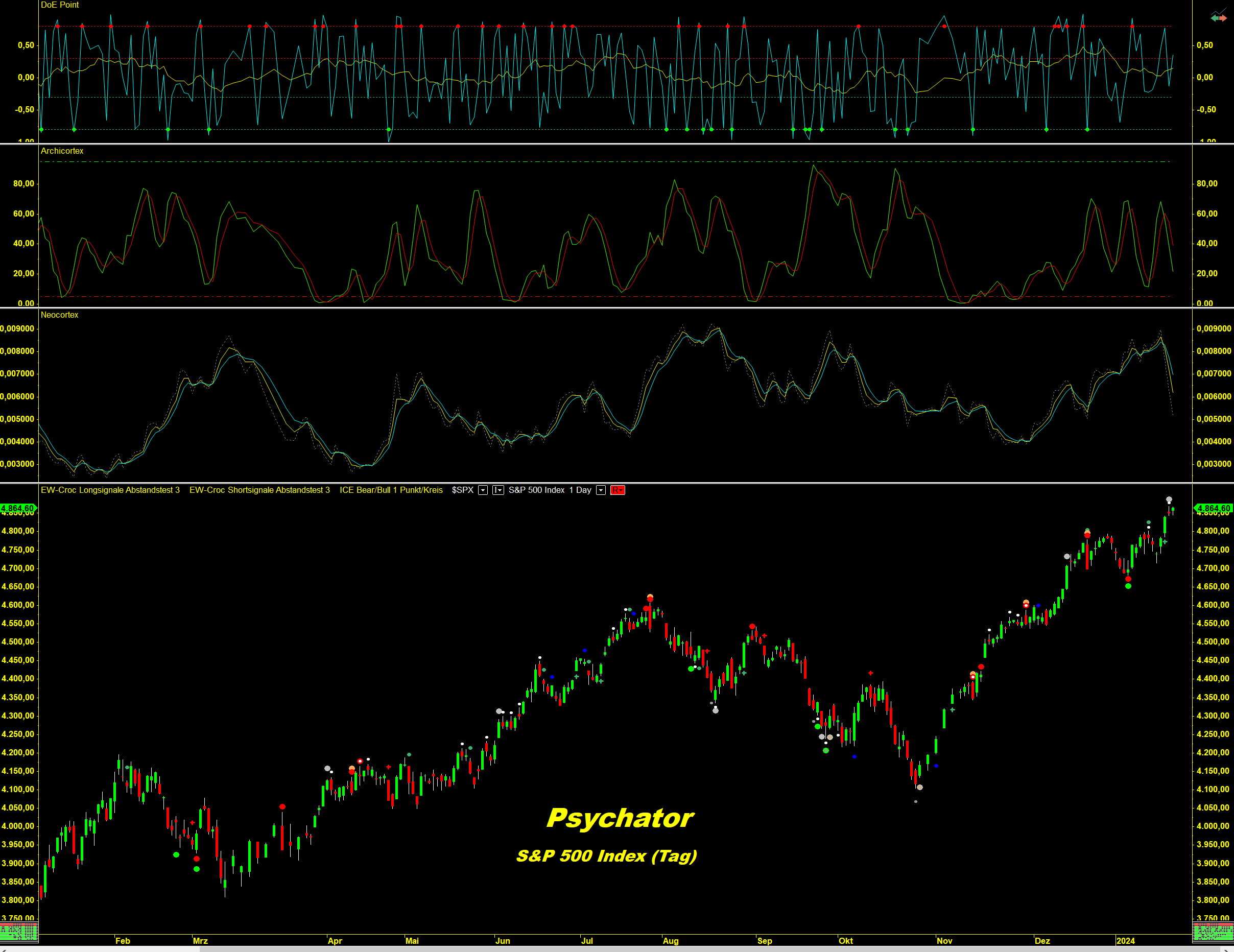This screenshot has width=1234, height=952.
Task: Click the Neocortex pane title
Action: [x=59, y=315]
